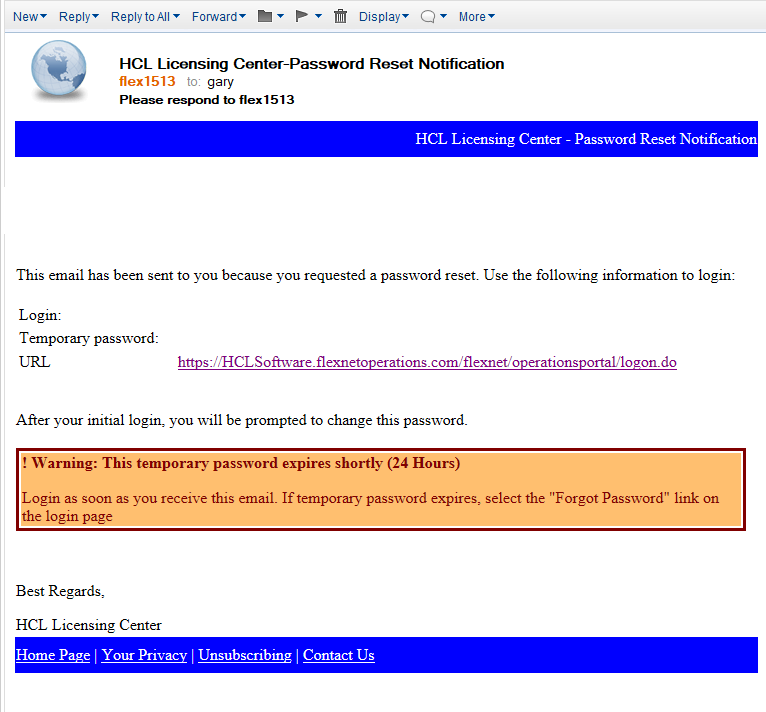Expand the folder icon dropdown arrow
Screen dimensions: 766x712
click(280, 16)
